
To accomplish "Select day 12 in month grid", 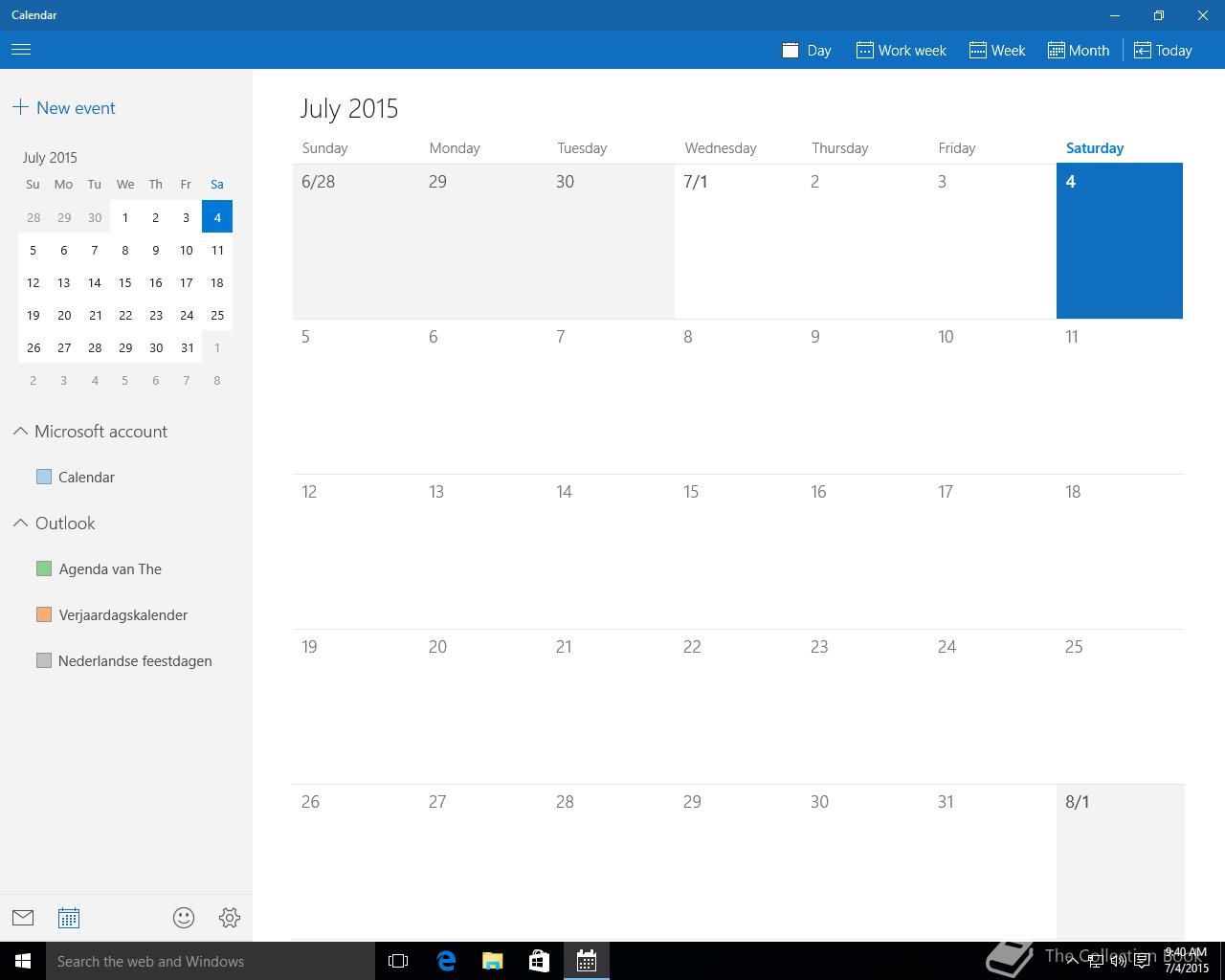I will coord(356,551).
